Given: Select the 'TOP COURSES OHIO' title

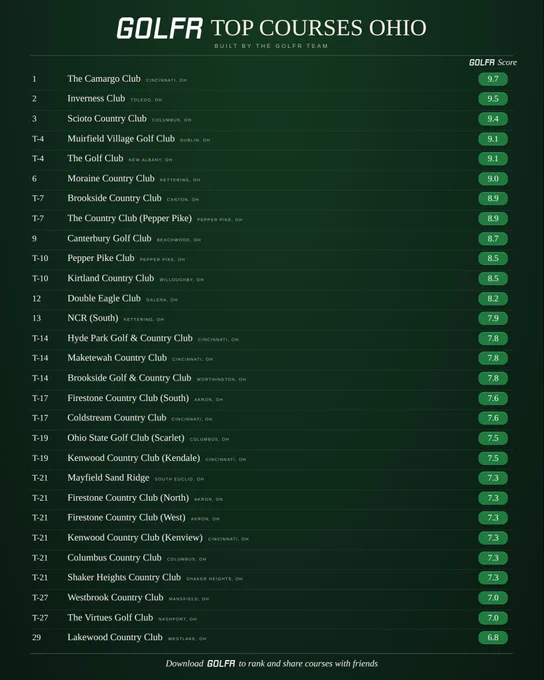Looking at the screenshot, I should coord(319,28).
